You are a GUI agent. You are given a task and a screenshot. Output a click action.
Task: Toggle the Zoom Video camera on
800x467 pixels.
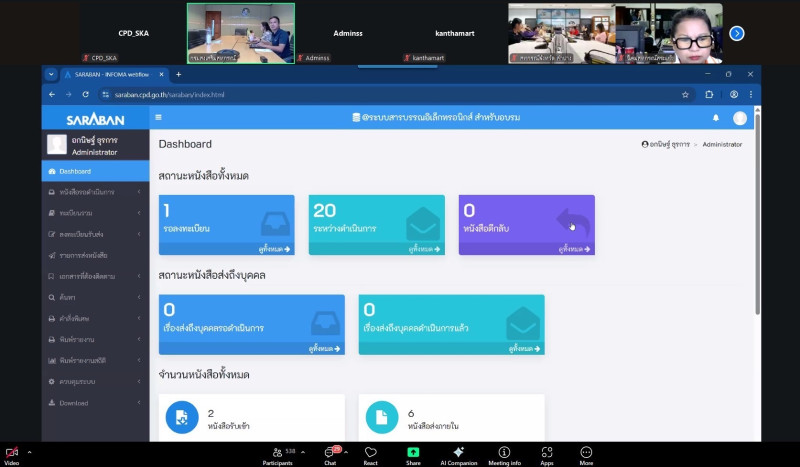click(12, 453)
